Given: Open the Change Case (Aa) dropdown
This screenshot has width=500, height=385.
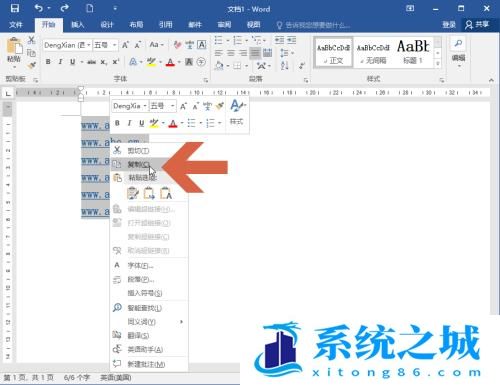Looking at the screenshot, I should point(156,45).
